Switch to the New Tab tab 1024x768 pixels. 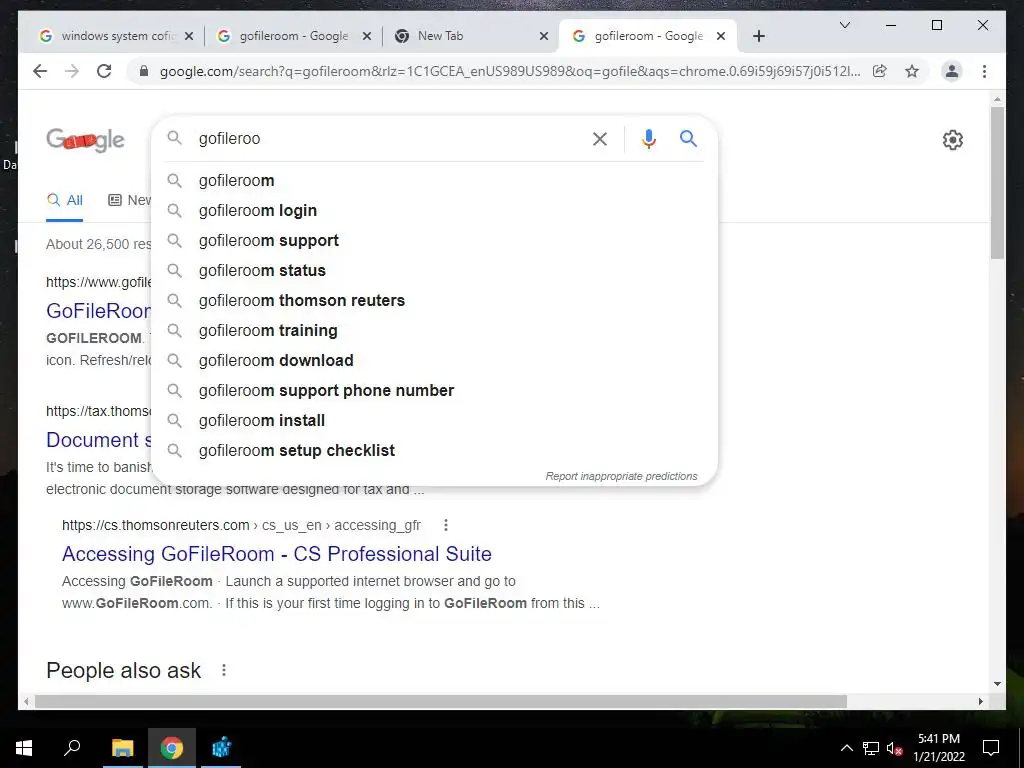[x=470, y=36]
